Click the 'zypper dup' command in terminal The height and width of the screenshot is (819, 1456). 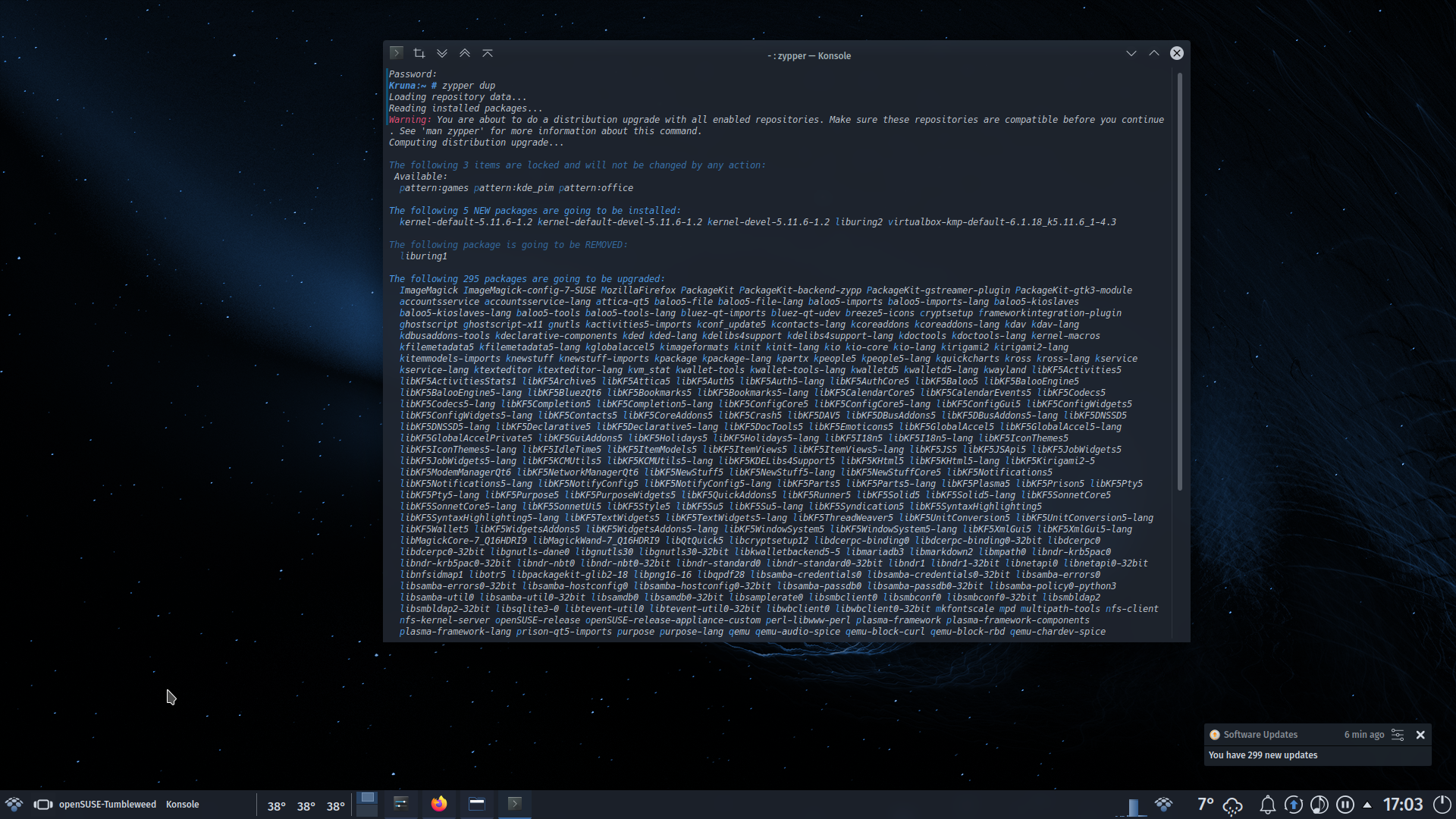[469, 86]
